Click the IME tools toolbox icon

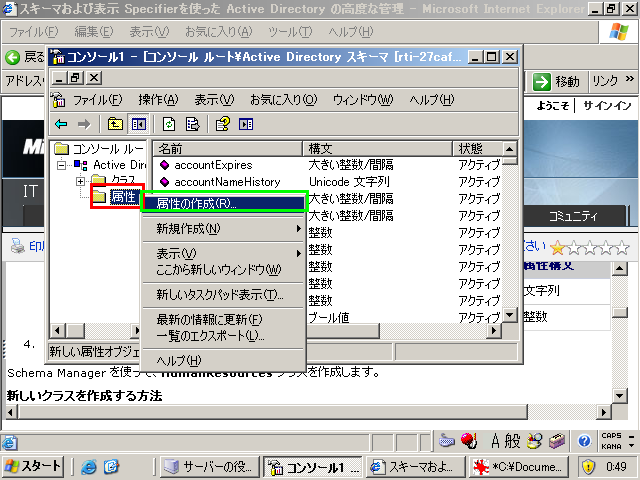tap(557, 441)
